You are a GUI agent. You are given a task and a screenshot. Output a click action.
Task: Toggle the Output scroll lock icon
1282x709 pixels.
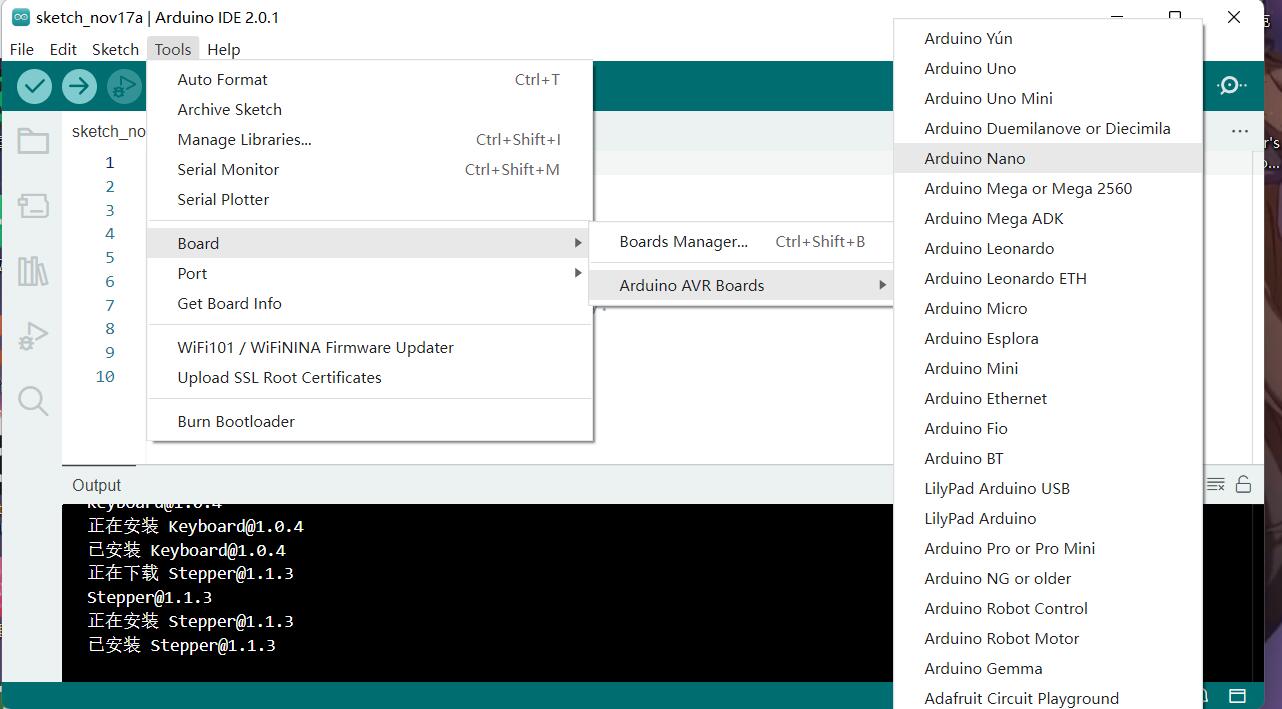pyautogui.click(x=1243, y=485)
